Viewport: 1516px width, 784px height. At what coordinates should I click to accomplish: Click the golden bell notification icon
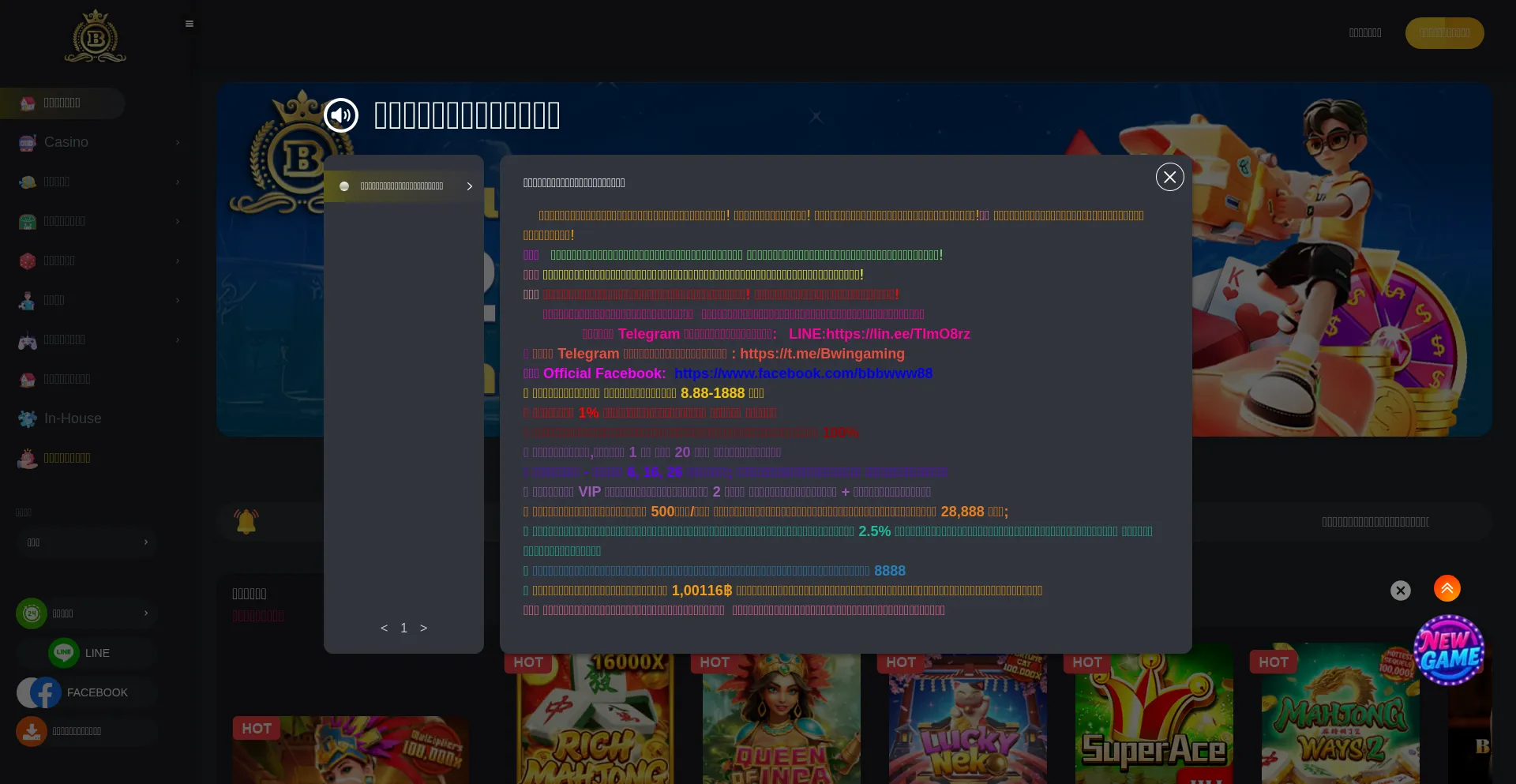coord(246,521)
